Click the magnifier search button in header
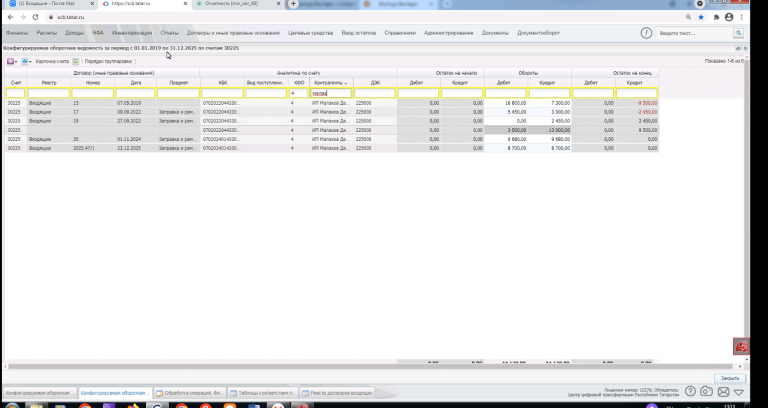 click(x=738, y=33)
